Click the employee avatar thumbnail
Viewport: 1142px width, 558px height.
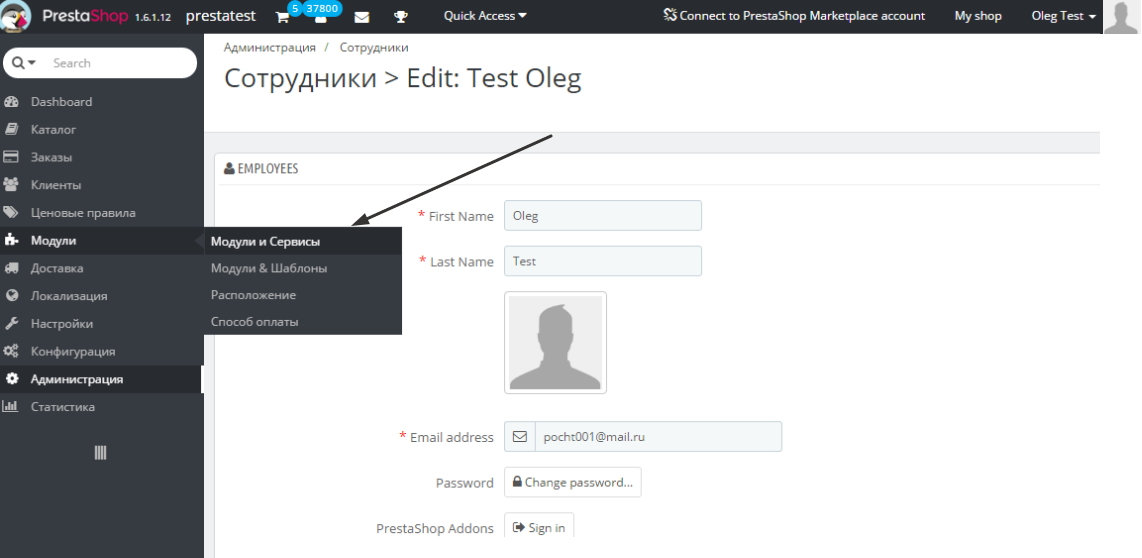(556, 342)
